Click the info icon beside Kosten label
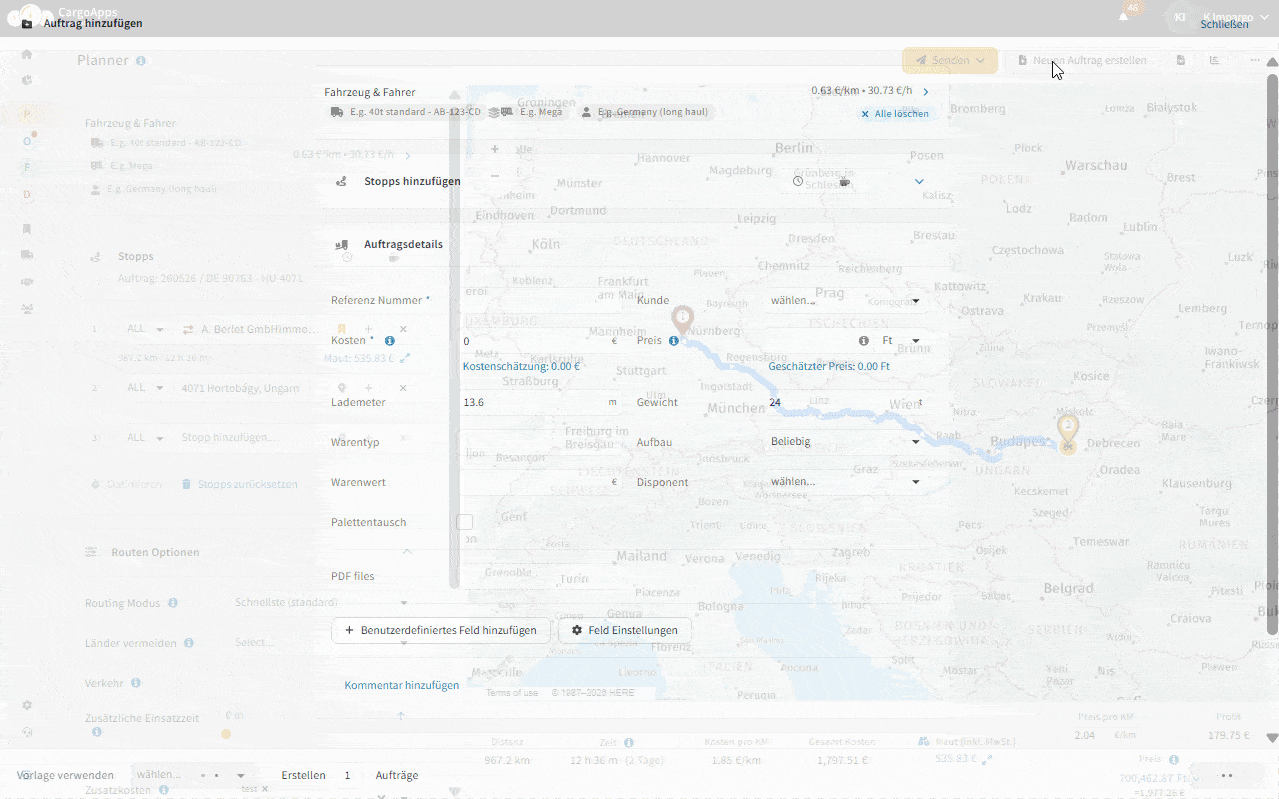This screenshot has width=1279, height=799. (x=390, y=341)
